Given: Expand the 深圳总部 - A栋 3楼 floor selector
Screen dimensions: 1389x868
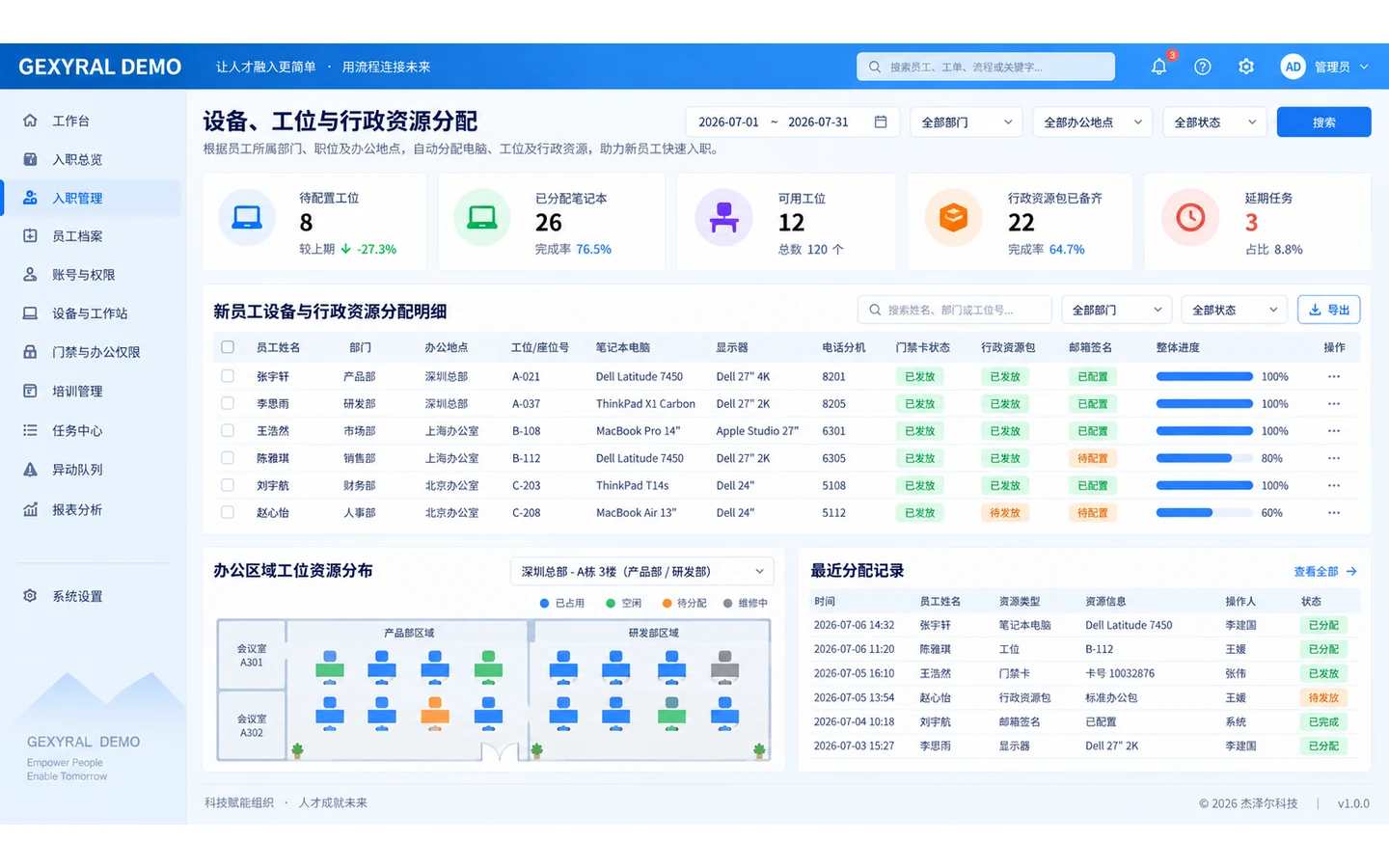Looking at the screenshot, I should coord(641,572).
